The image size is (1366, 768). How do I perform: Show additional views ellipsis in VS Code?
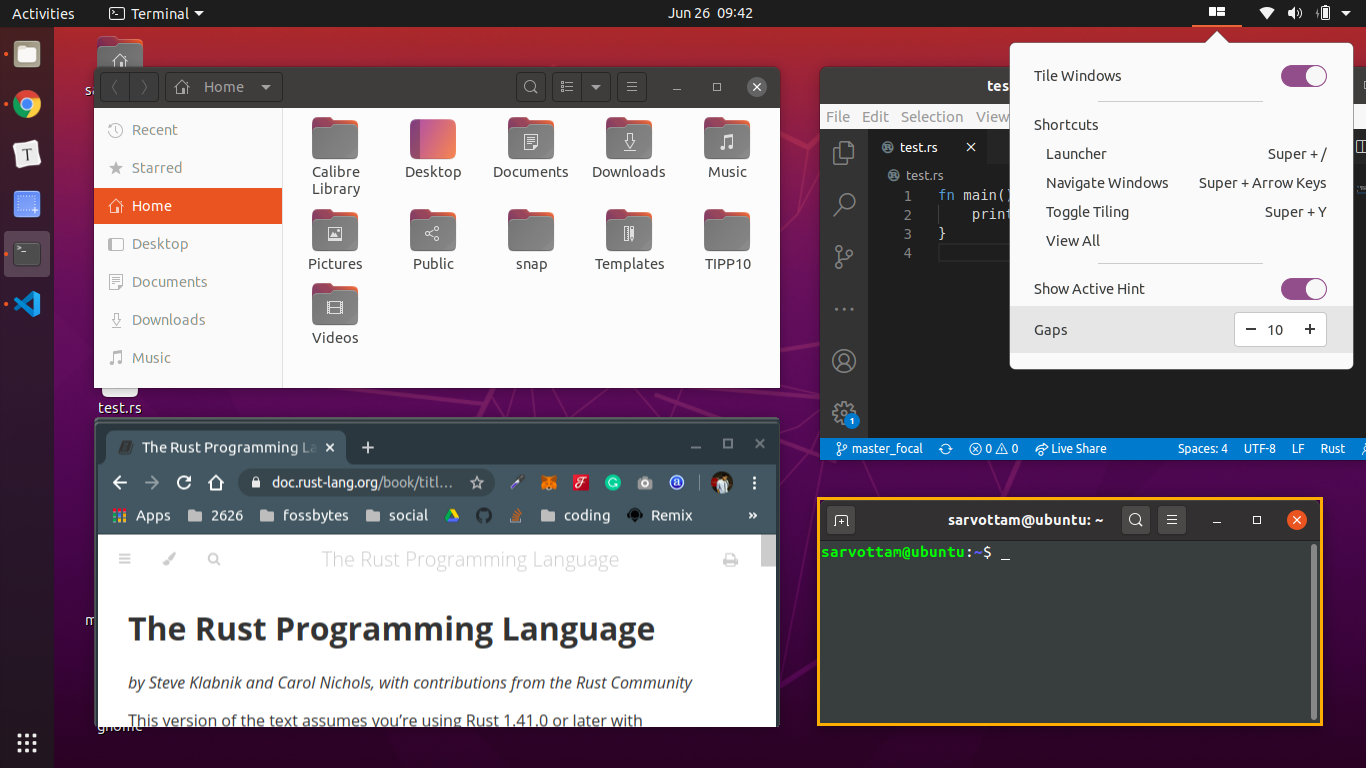(844, 309)
